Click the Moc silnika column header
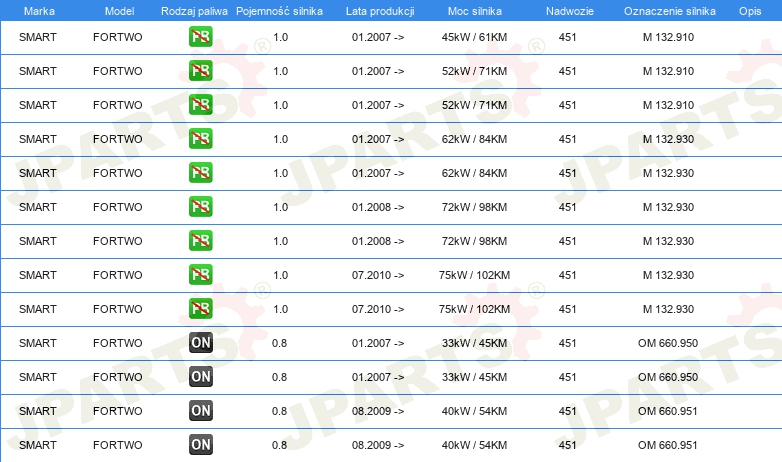 point(475,11)
